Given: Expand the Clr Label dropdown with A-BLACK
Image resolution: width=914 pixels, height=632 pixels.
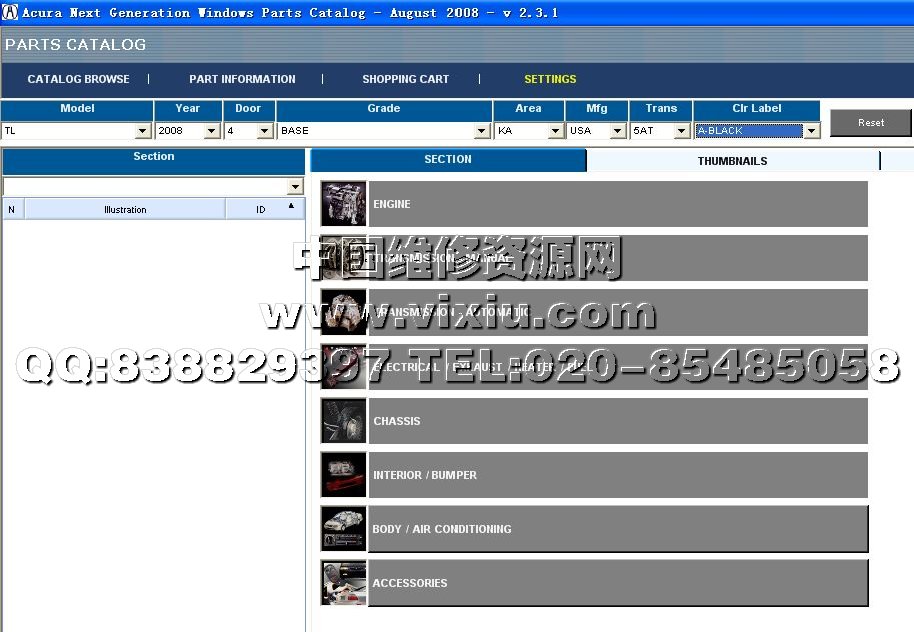Looking at the screenshot, I should click(811, 131).
